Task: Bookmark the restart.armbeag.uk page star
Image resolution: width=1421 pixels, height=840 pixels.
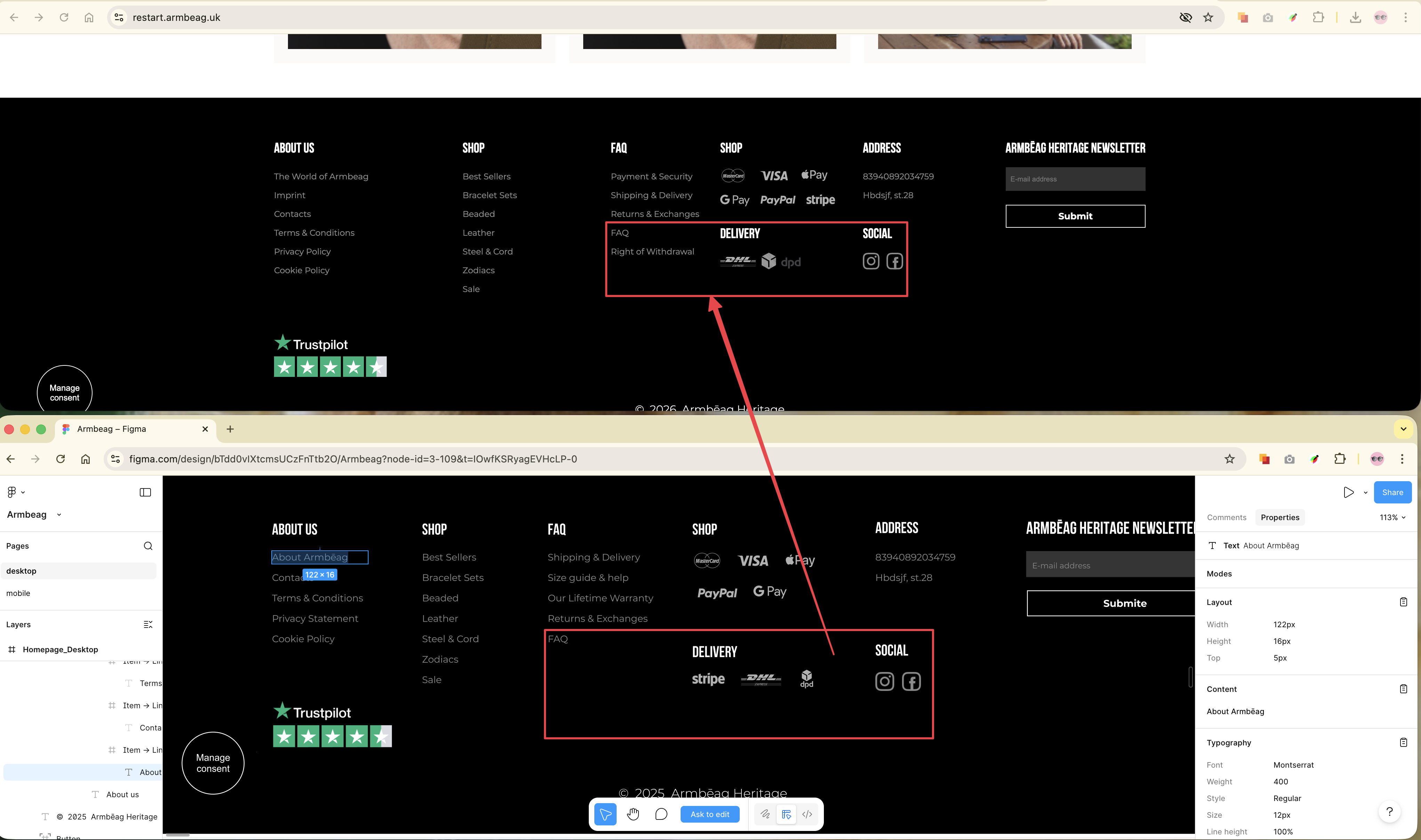Action: pos(1208,17)
